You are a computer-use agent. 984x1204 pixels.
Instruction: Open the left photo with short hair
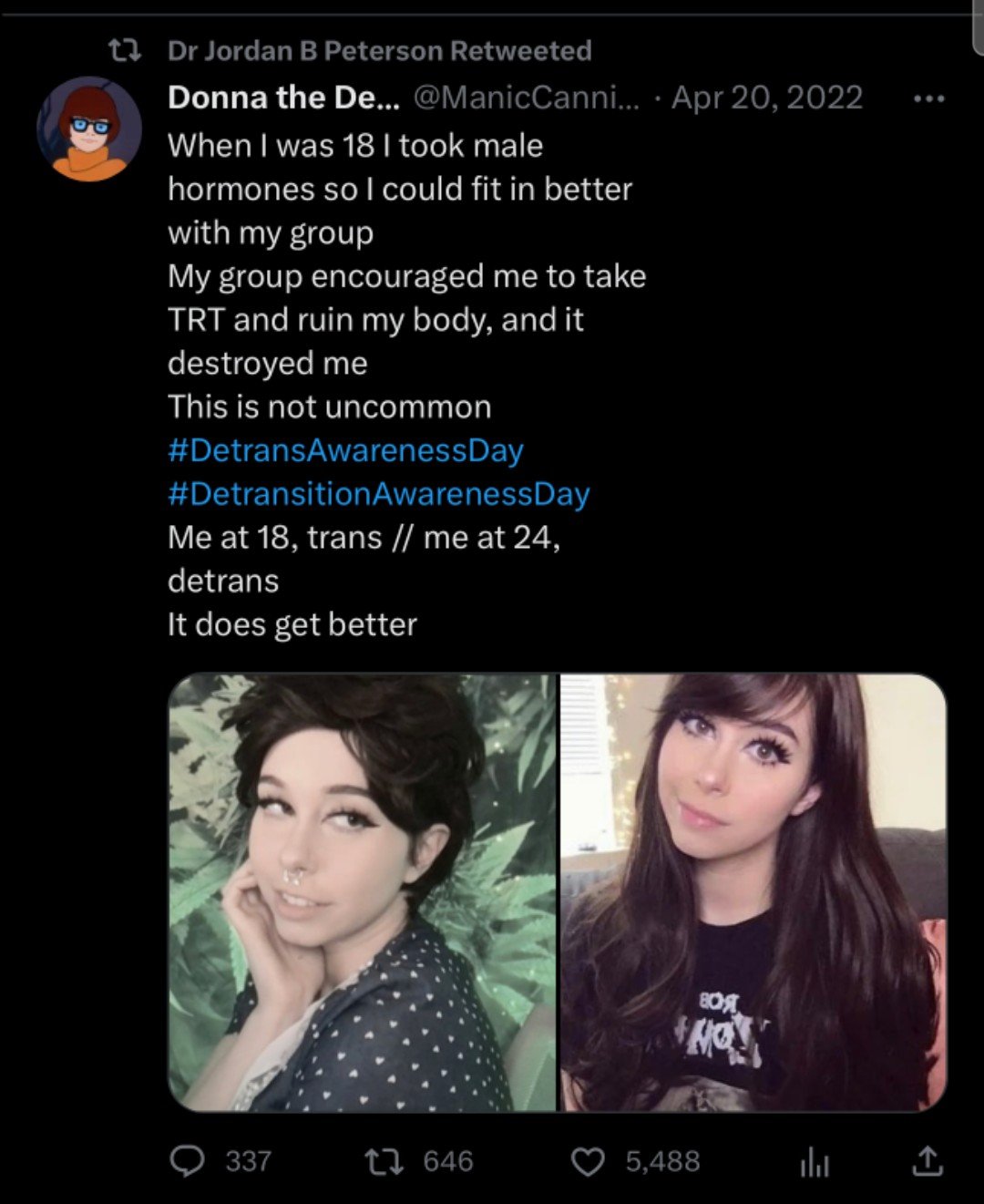click(x=363, y=892)
